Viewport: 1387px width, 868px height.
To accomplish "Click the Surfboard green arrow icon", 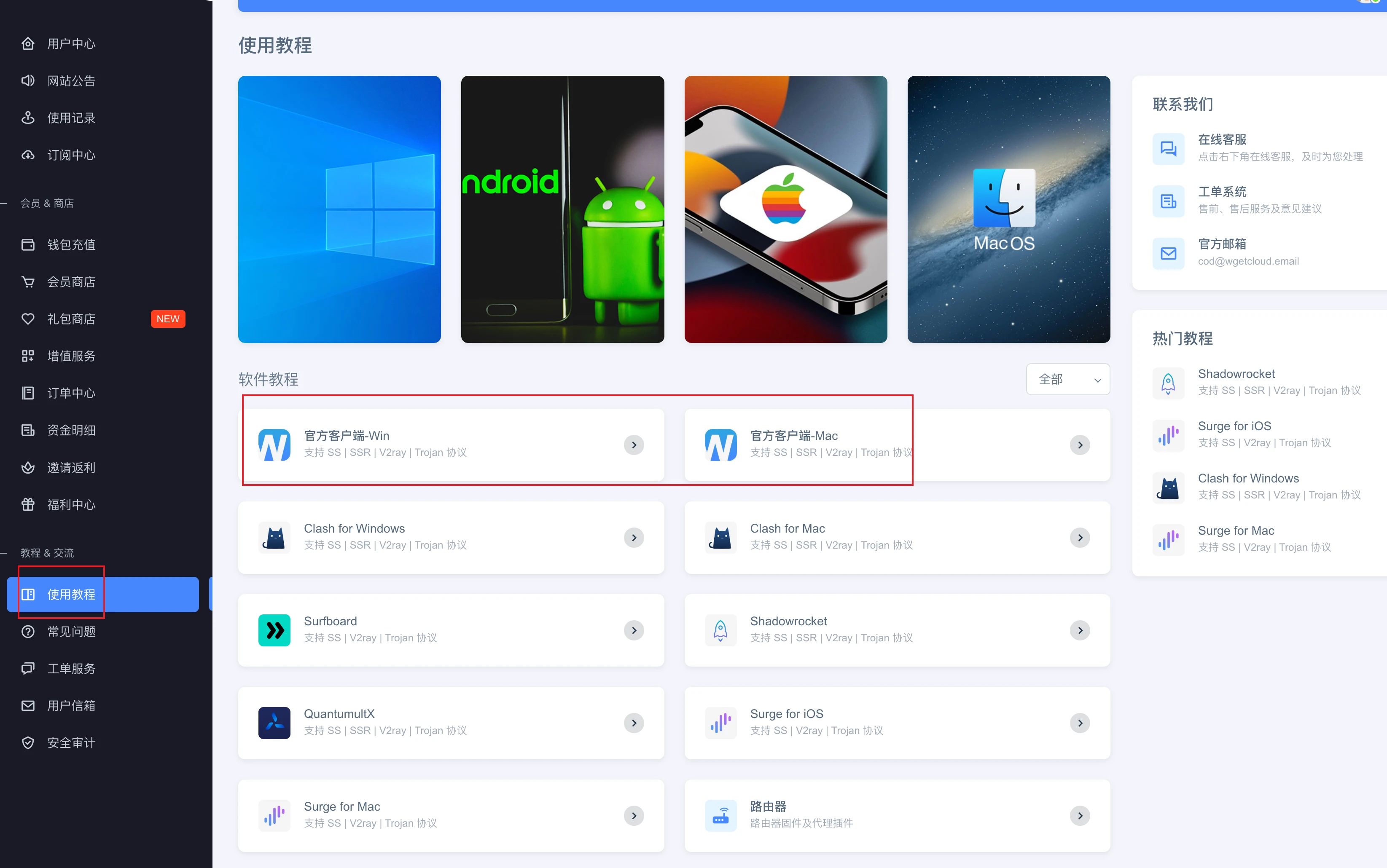I will (x=274, y=630).
